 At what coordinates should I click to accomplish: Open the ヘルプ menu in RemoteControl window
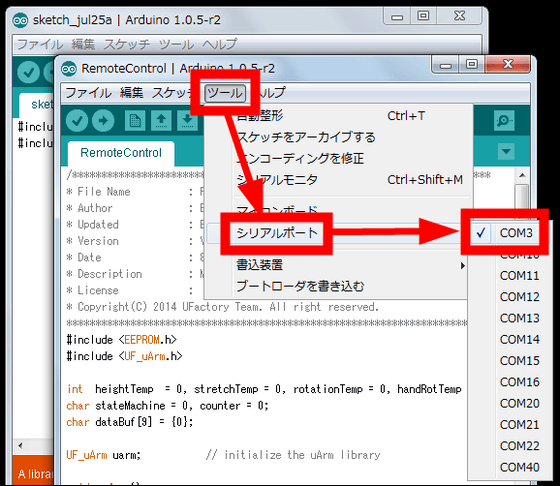[x=272, y=93]
